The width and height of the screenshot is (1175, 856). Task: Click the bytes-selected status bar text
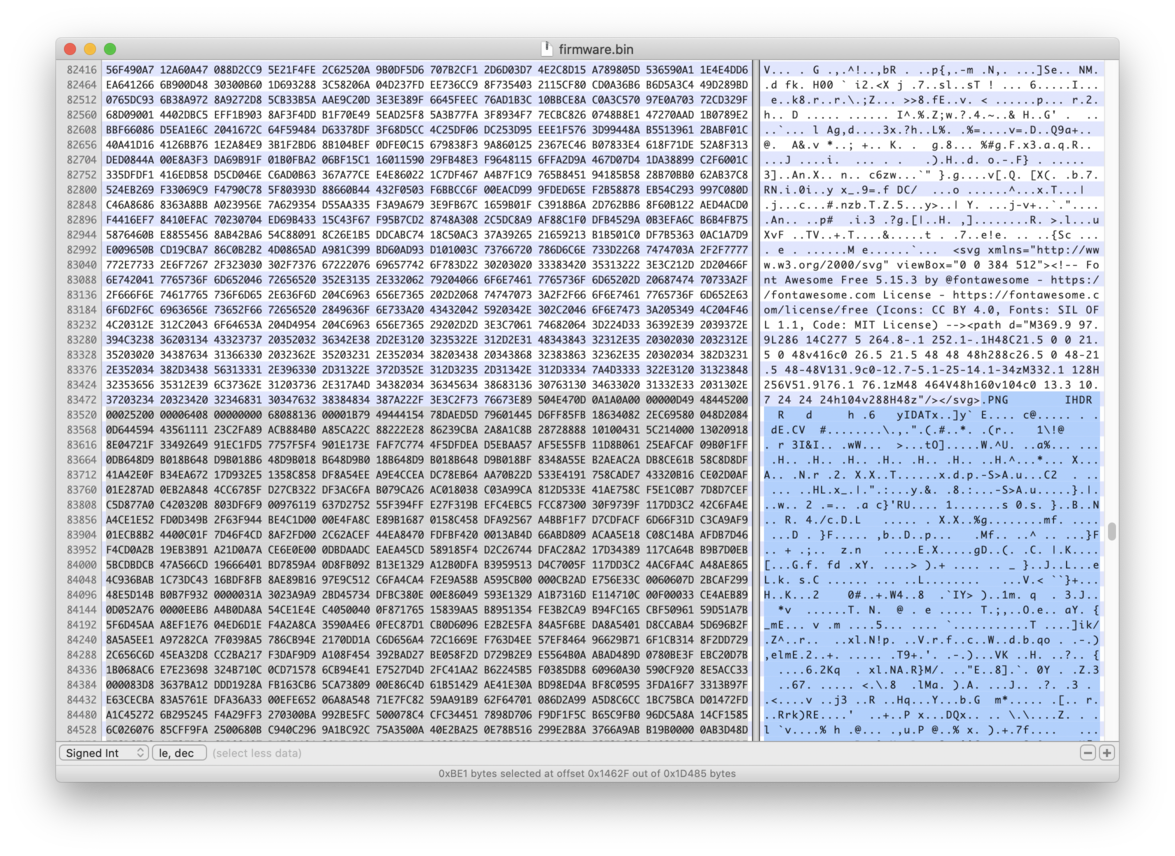pos(587,773)
